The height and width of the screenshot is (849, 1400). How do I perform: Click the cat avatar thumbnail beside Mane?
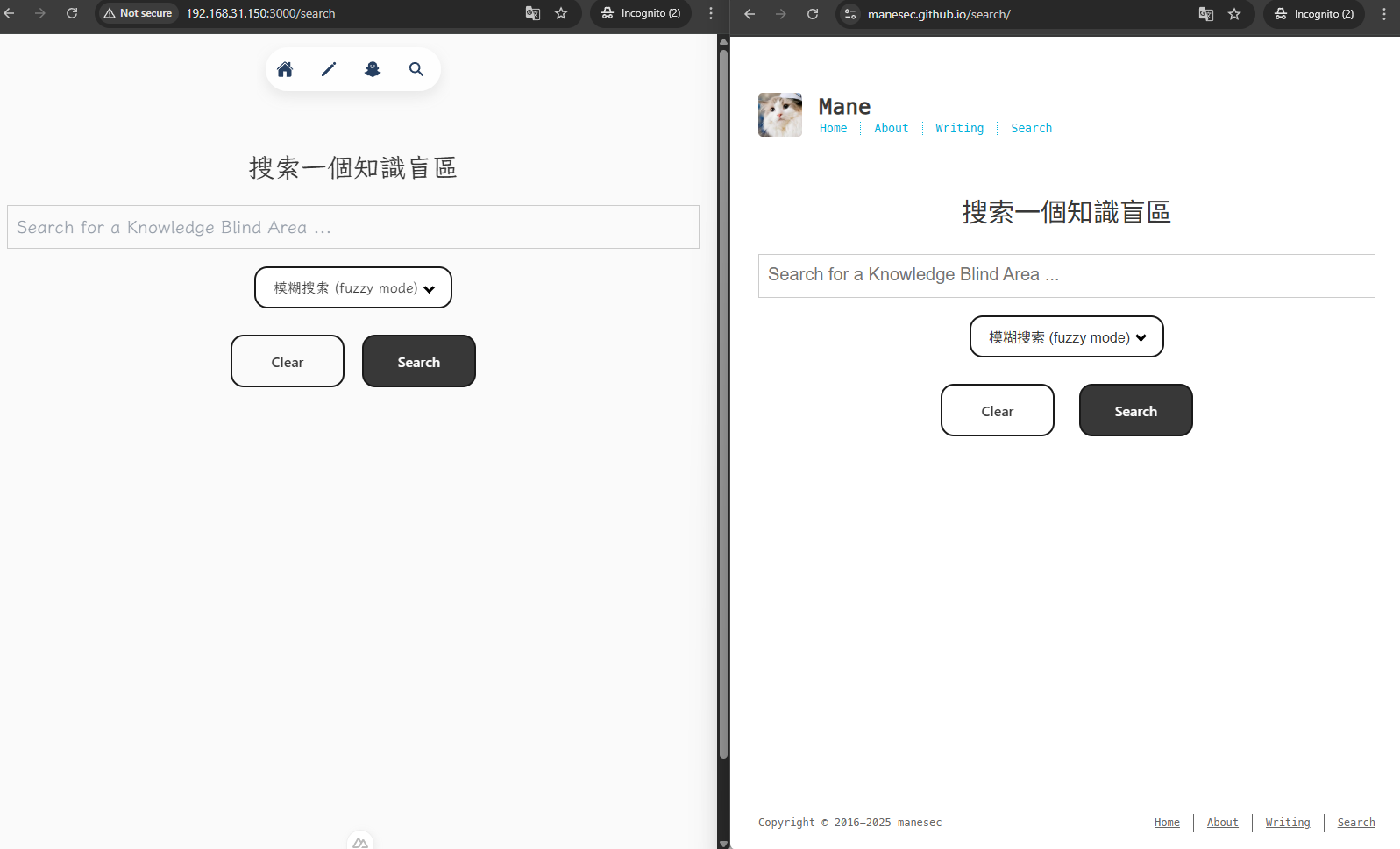tap(779, 115)
